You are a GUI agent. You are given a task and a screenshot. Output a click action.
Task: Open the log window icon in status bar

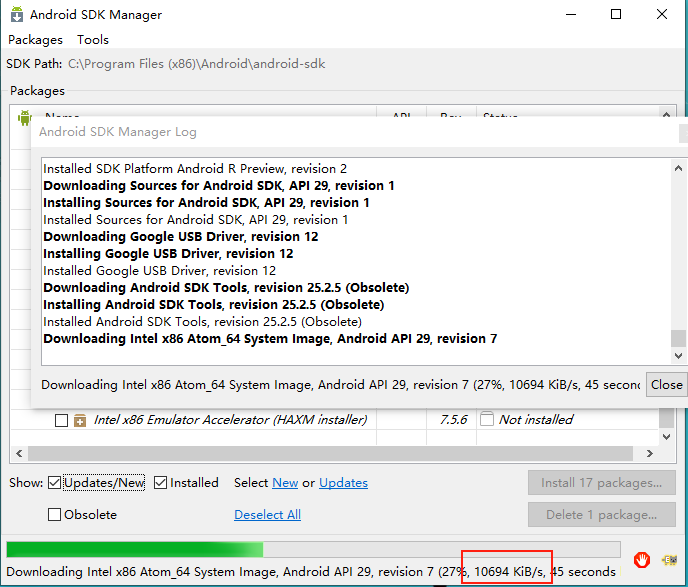(670, 560)
